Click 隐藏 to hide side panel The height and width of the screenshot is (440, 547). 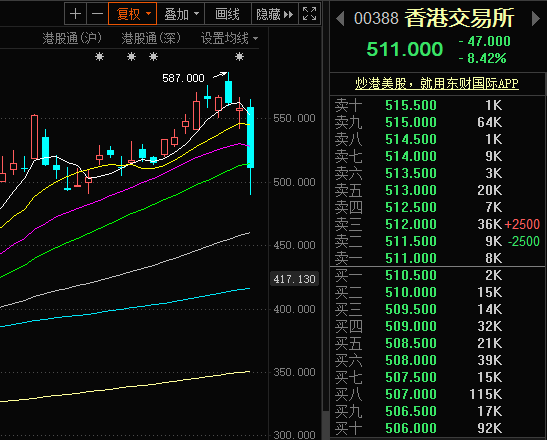coord(275,14)
